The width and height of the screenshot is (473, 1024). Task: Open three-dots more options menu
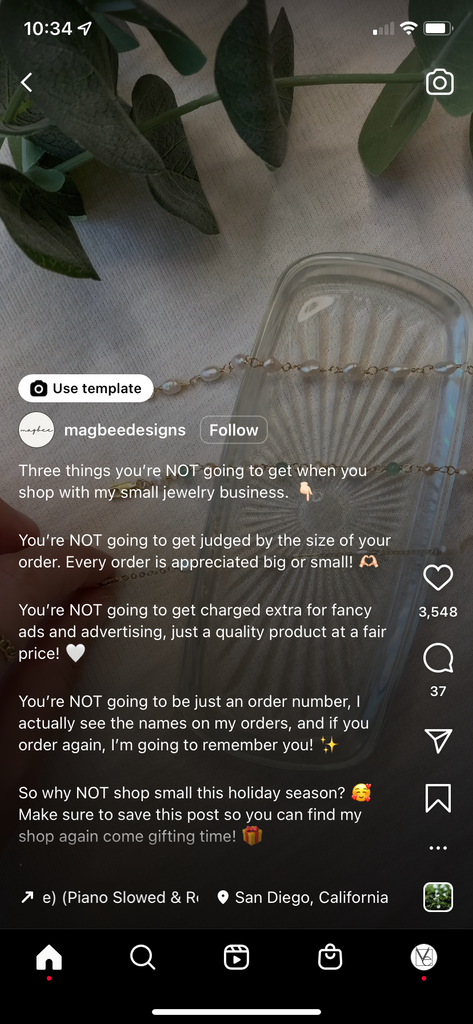438,848
